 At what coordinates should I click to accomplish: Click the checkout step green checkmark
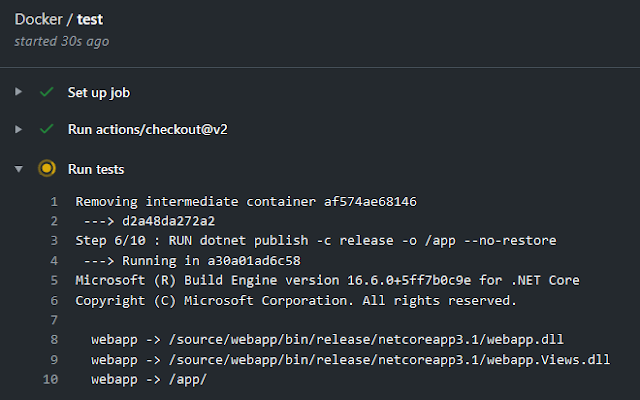click(x=46, y=130)
